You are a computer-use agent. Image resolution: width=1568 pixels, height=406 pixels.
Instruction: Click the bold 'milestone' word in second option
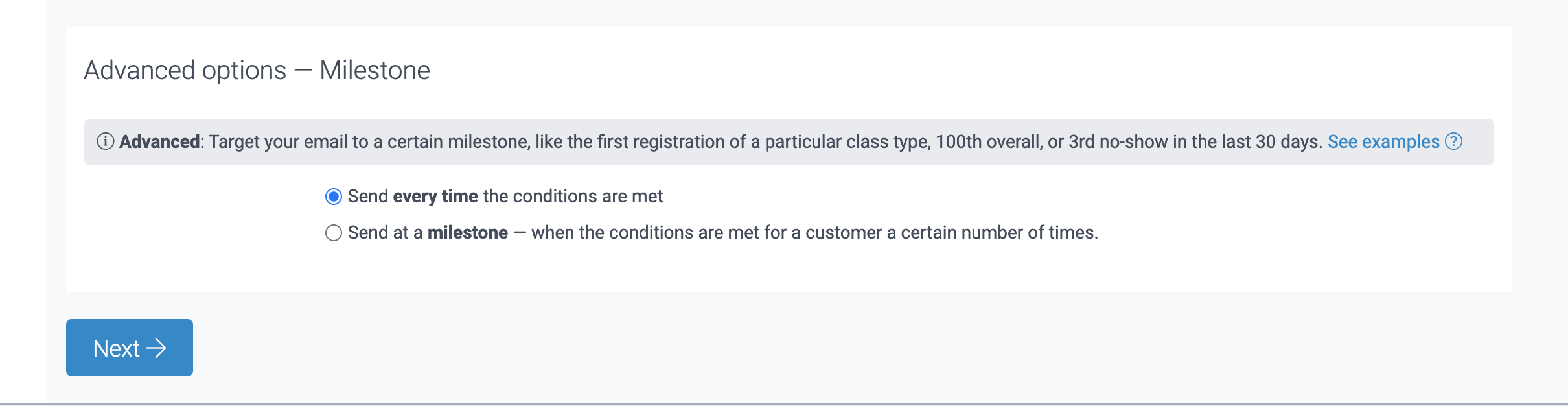pyautogui.click(x=468, y=233)
